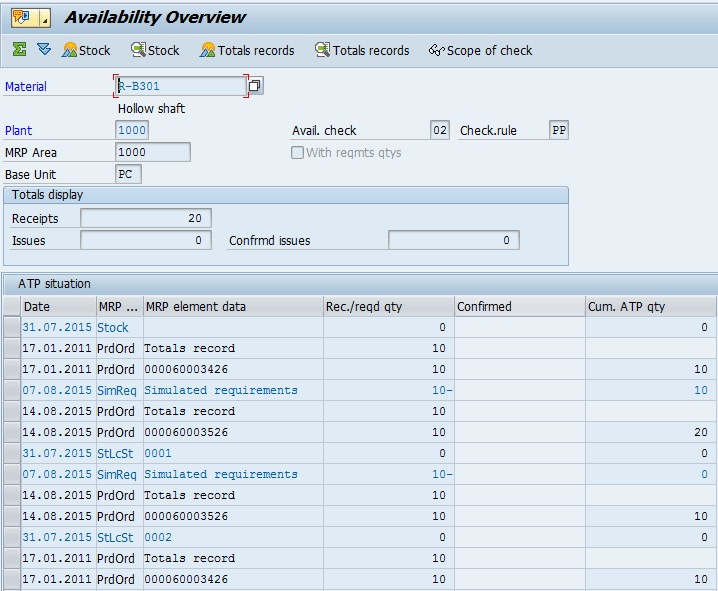The image size is (718, 591).
Task: Click the Rec./reqd qty column header
Action: 389,306
